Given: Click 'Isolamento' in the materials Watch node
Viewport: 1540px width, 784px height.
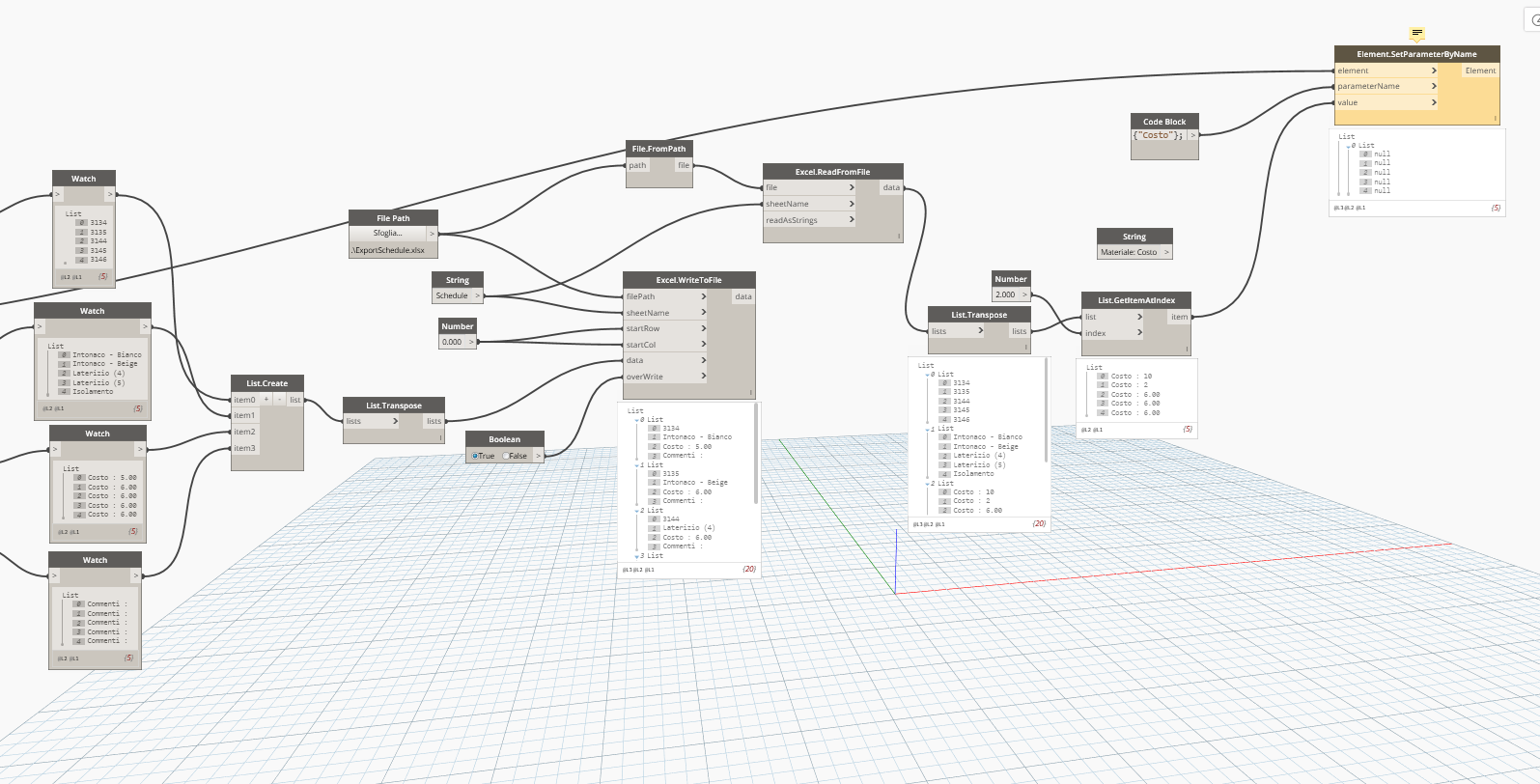Looking at the screenshot, I should [x=93, y=392].
